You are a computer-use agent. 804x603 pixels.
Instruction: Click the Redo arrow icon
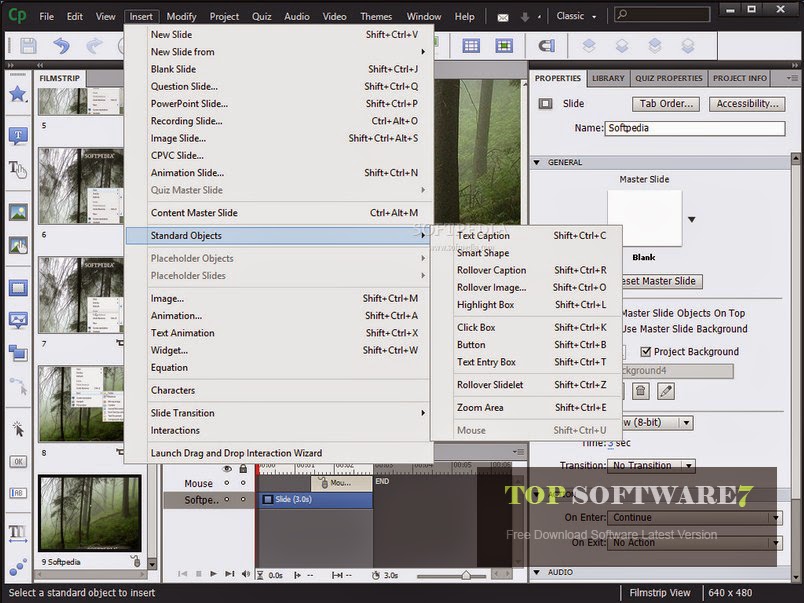(94, 46)
